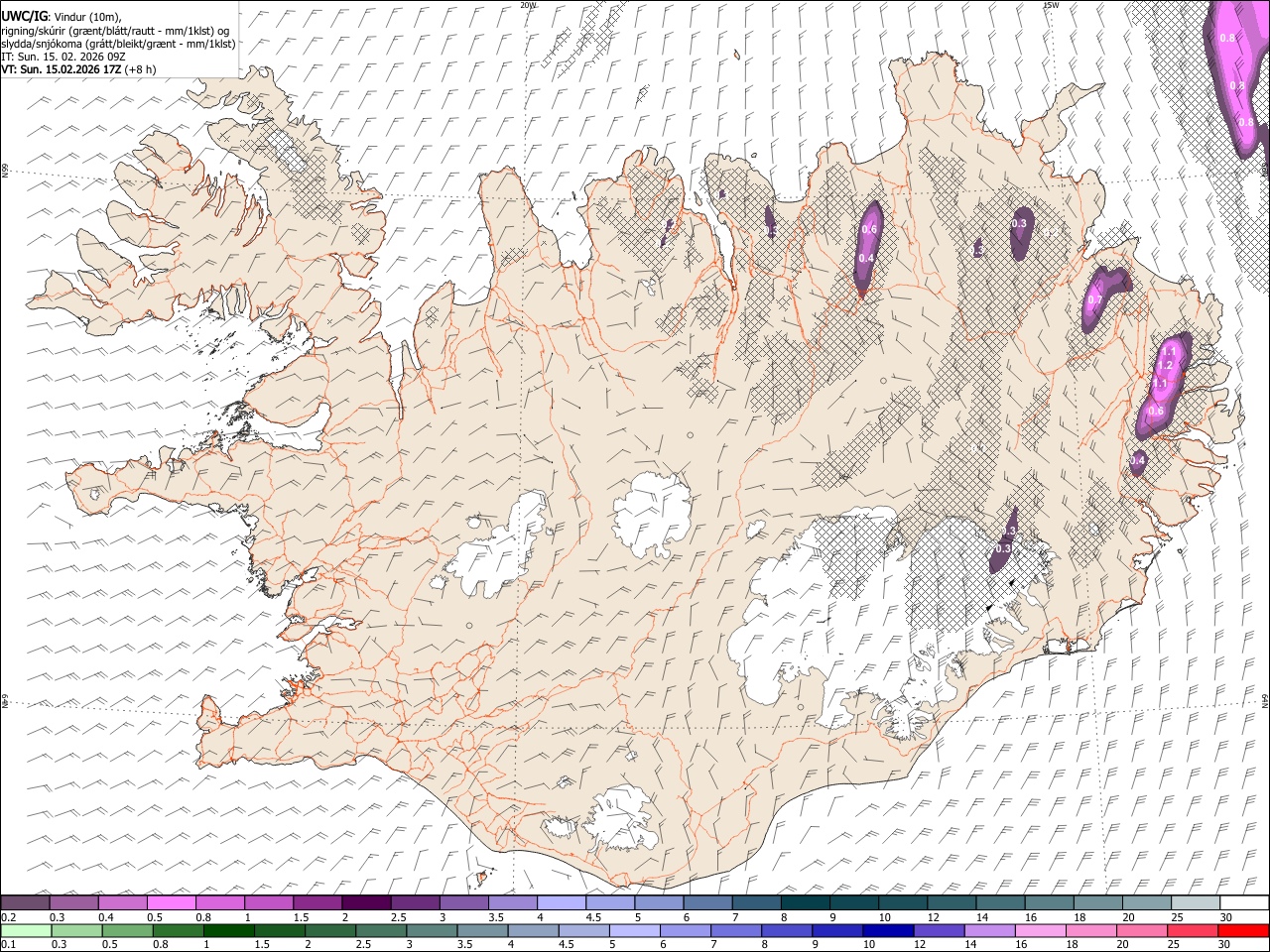Image resolution: width=1270 pixels, height=952 pixels.
Task: Click the lavender 4 swatch in upper legend
Action: 561,903
